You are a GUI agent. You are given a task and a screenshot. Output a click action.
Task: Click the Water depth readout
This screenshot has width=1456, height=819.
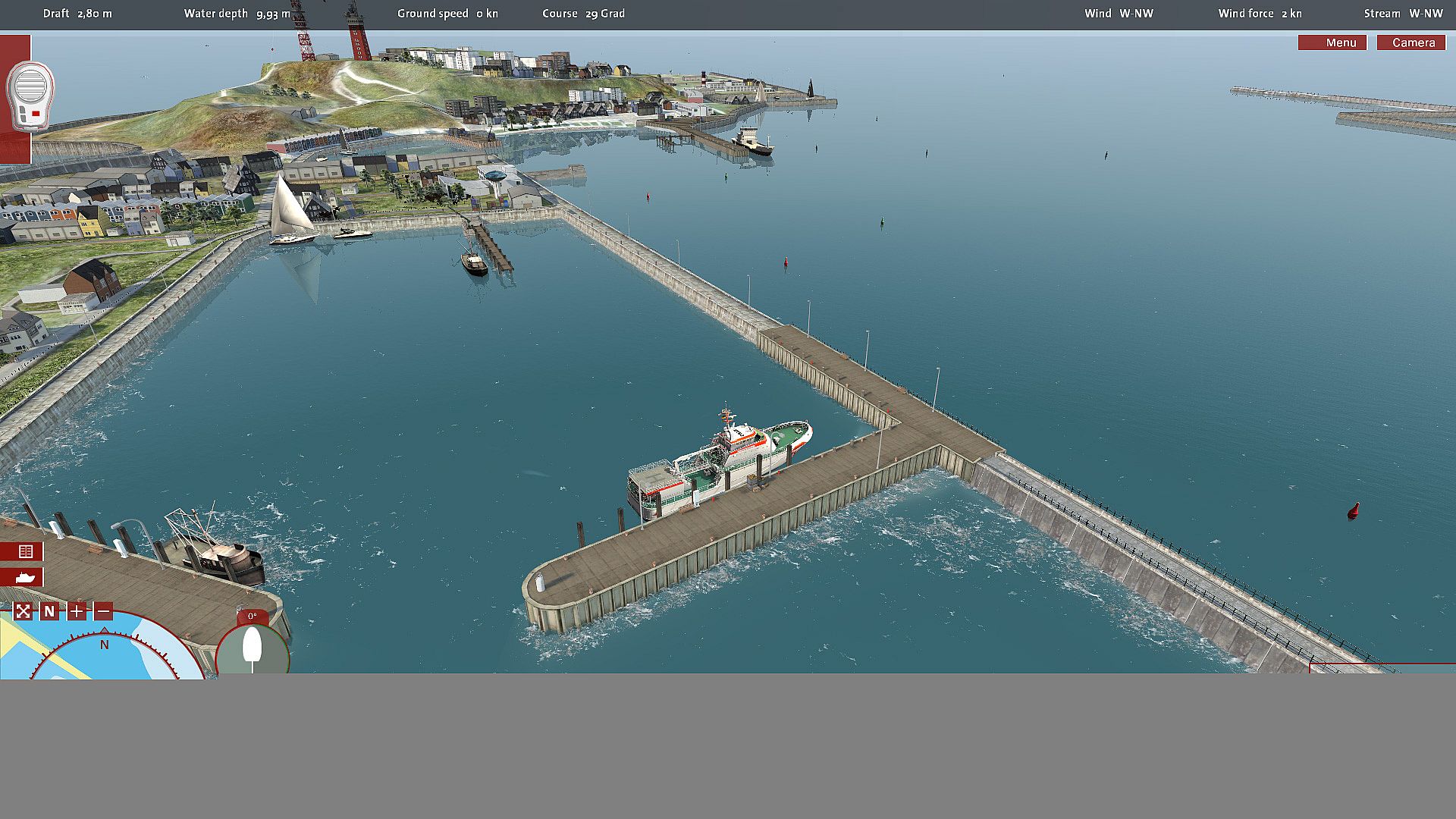pos(237,14)
